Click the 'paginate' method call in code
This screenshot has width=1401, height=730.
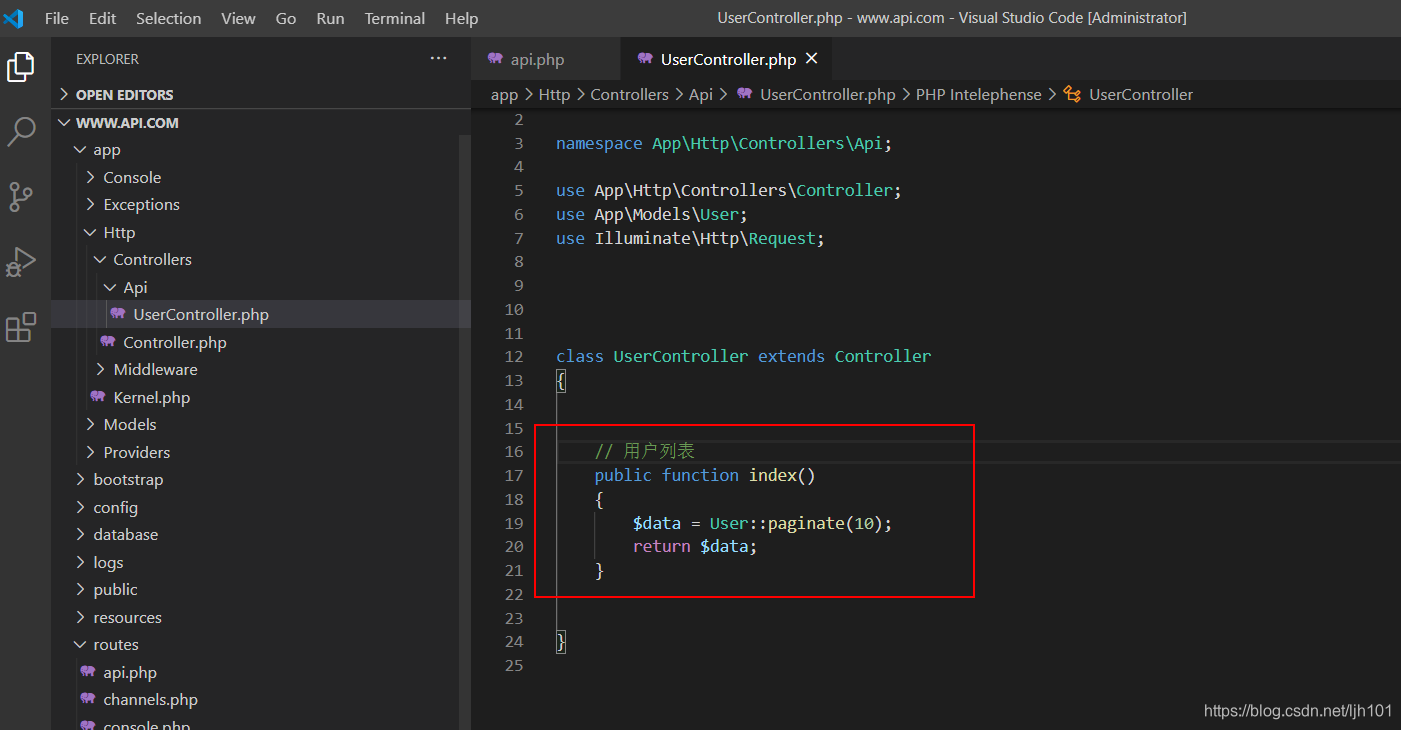click(805, 522)
